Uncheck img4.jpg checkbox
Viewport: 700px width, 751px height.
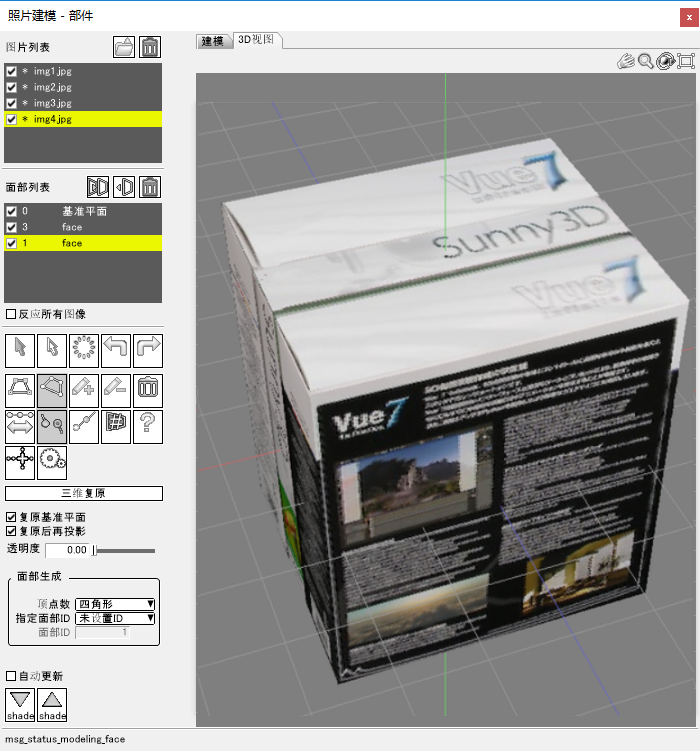pyautogui.click(x=11, y=119)
